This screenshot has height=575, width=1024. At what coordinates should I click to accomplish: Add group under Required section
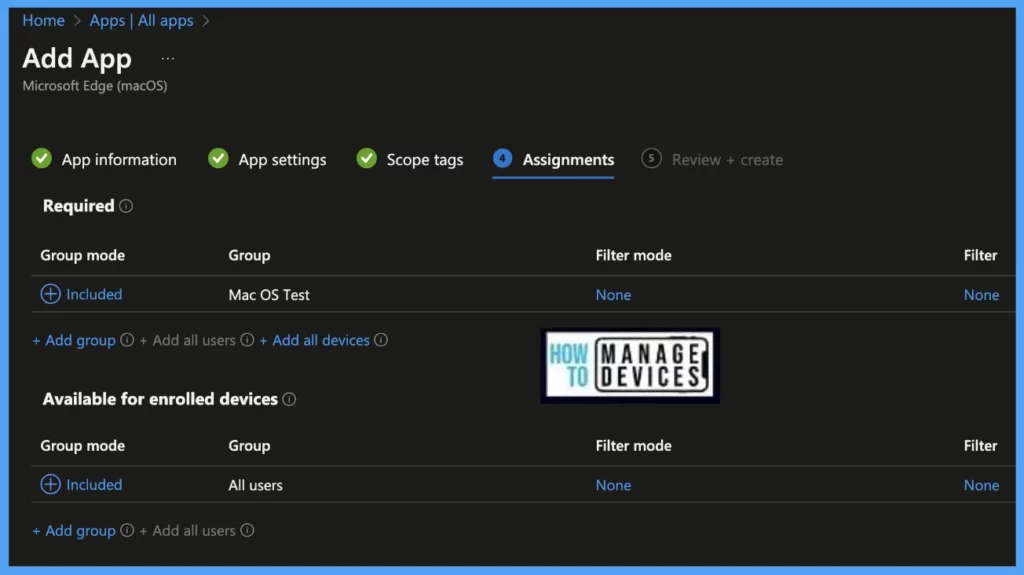[x=74, y=340]
